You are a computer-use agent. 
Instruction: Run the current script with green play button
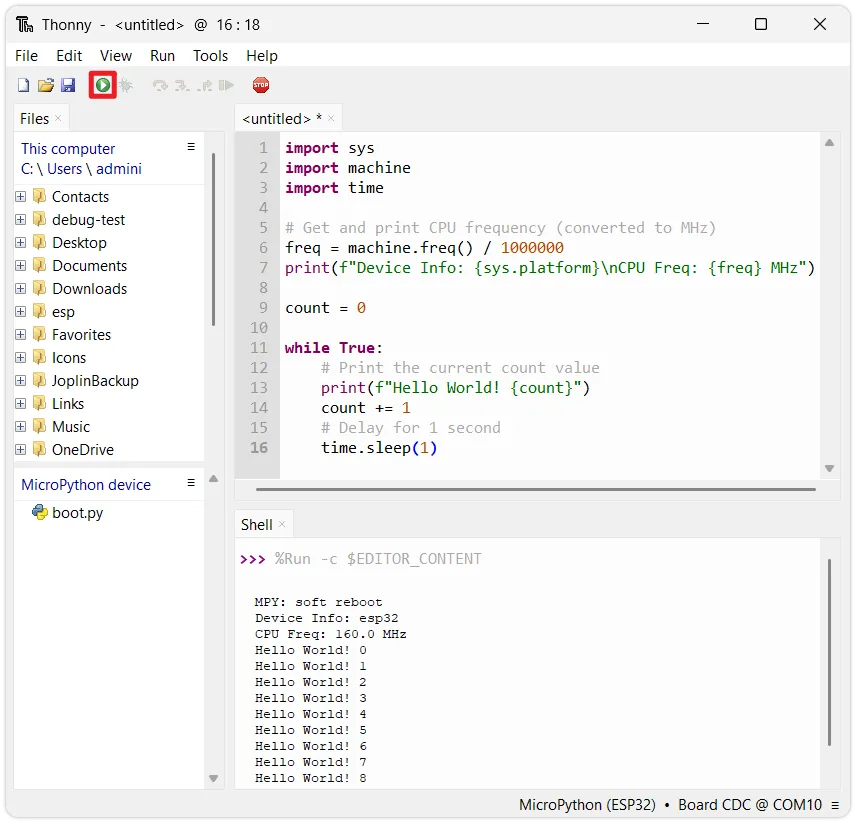(x=102, y=86)
